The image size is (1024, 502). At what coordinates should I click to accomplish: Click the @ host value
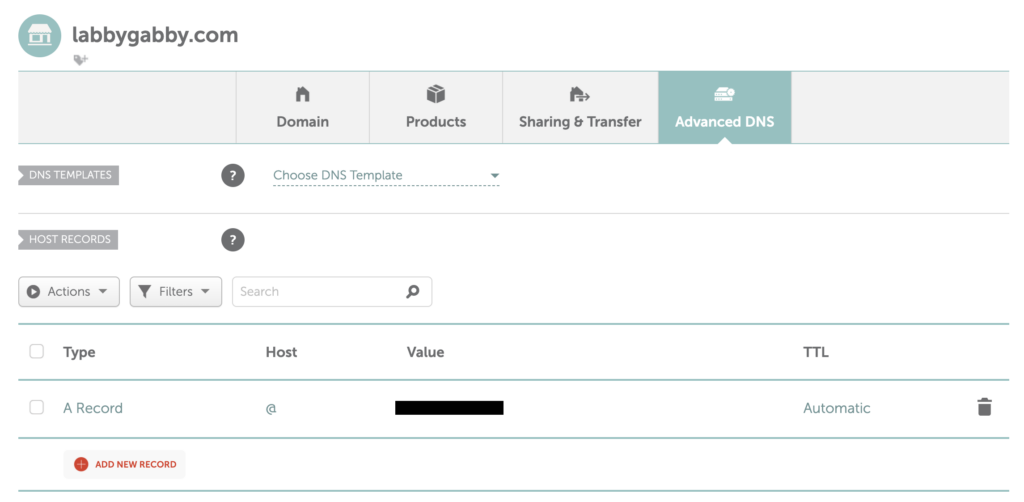(x=271, y=409)
